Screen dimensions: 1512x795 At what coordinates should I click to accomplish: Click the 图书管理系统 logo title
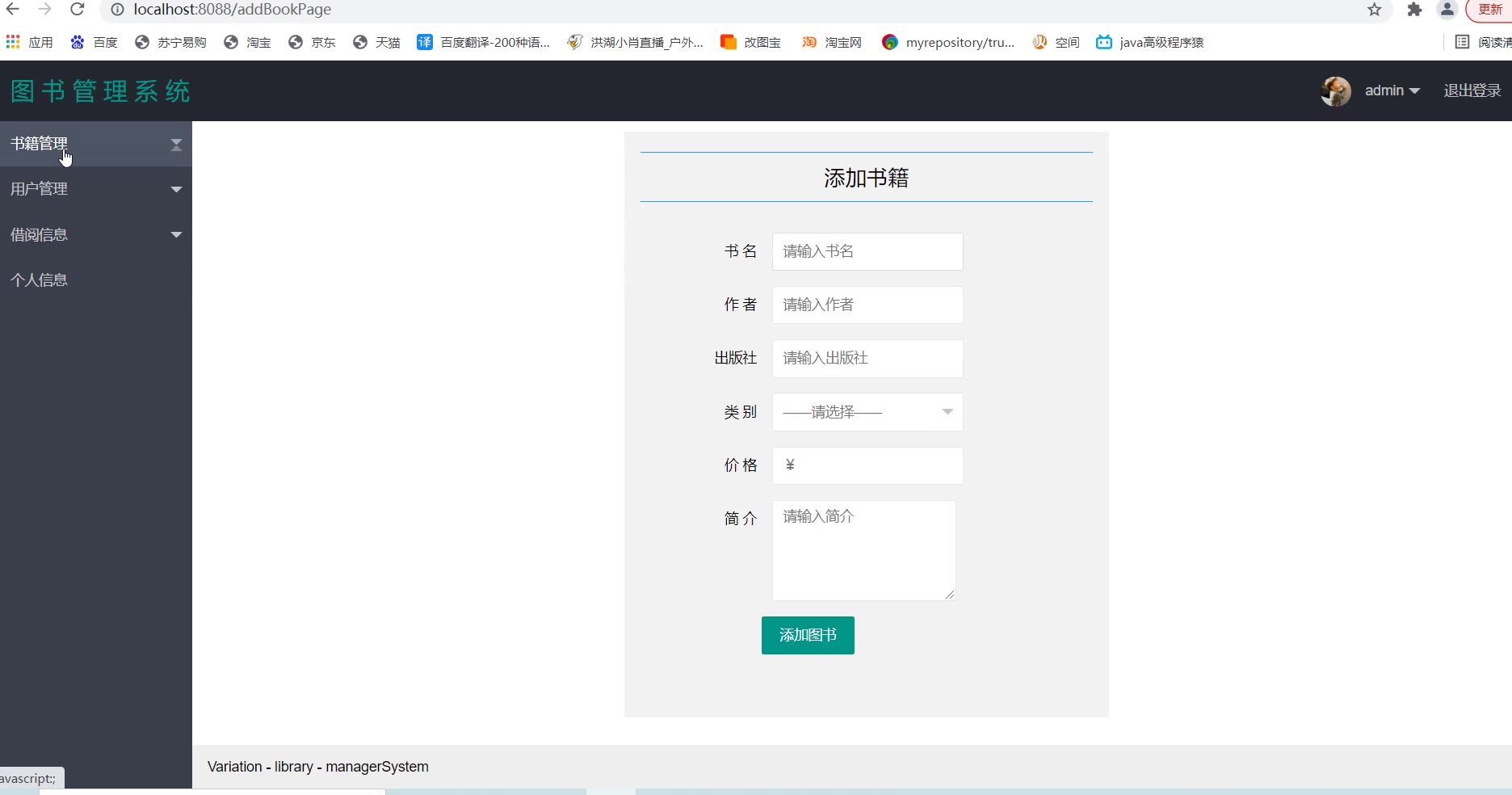pos(101,91)
